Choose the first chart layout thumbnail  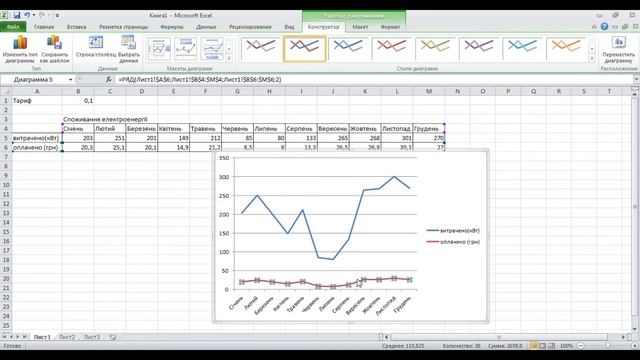pyautogui.click(x=159, y=49)
